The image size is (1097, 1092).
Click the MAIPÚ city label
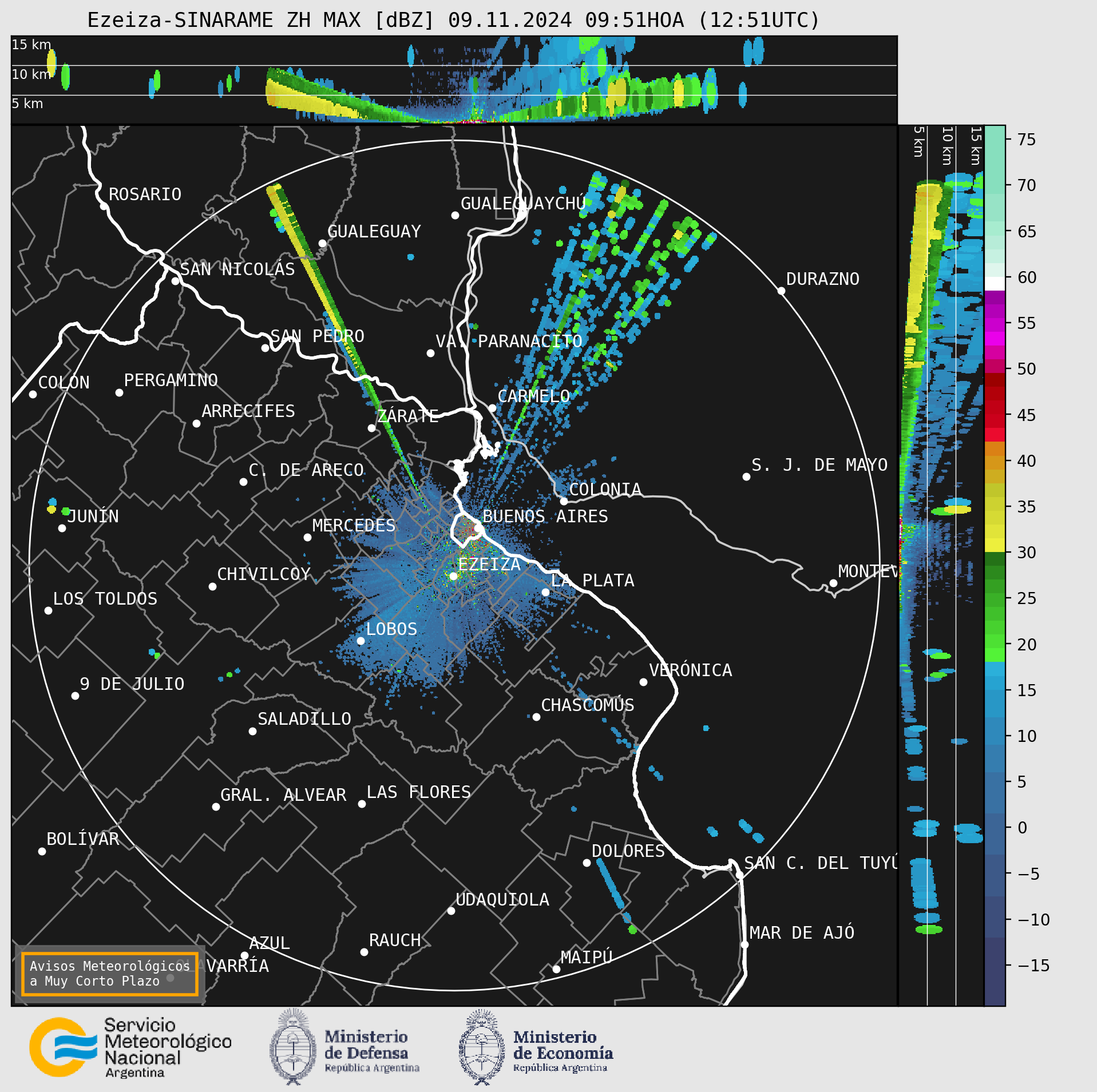(587, 957)
